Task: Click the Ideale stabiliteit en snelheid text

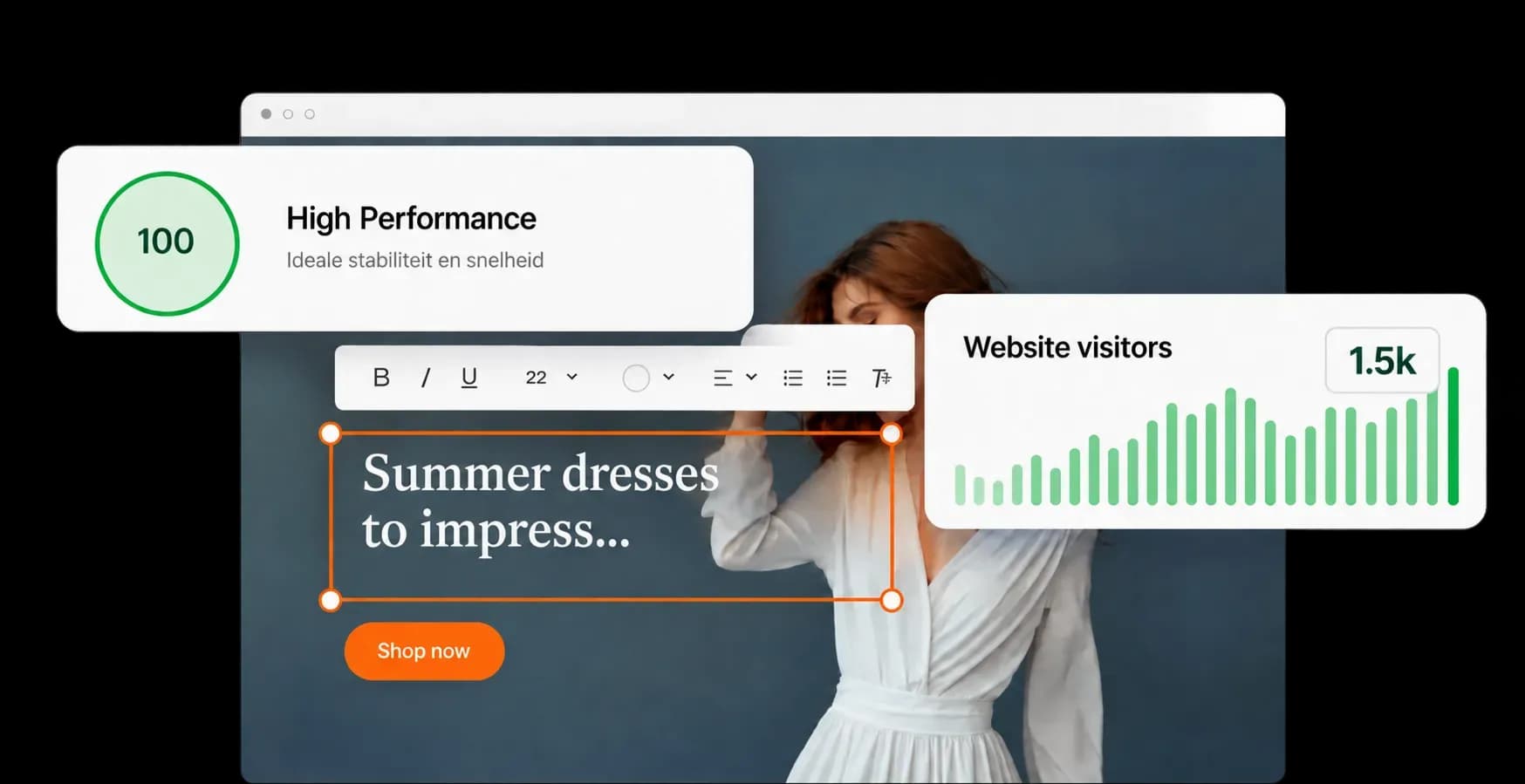Action: click(415, 260)
